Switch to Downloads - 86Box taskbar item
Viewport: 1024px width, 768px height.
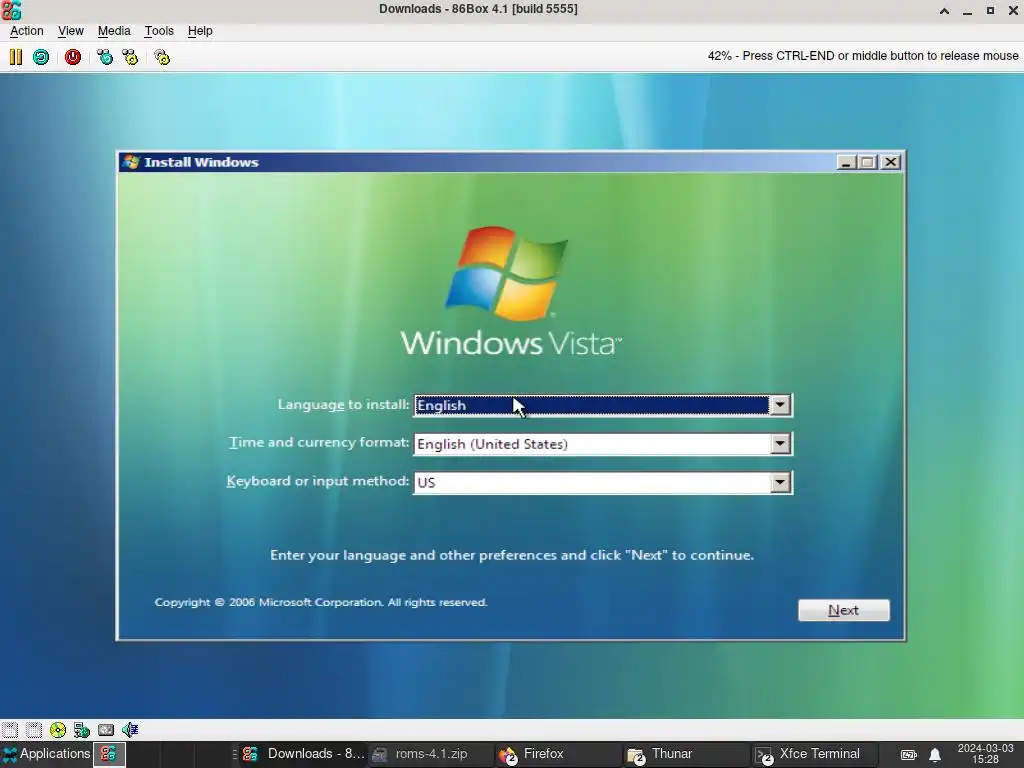click(x=302, y=754)
